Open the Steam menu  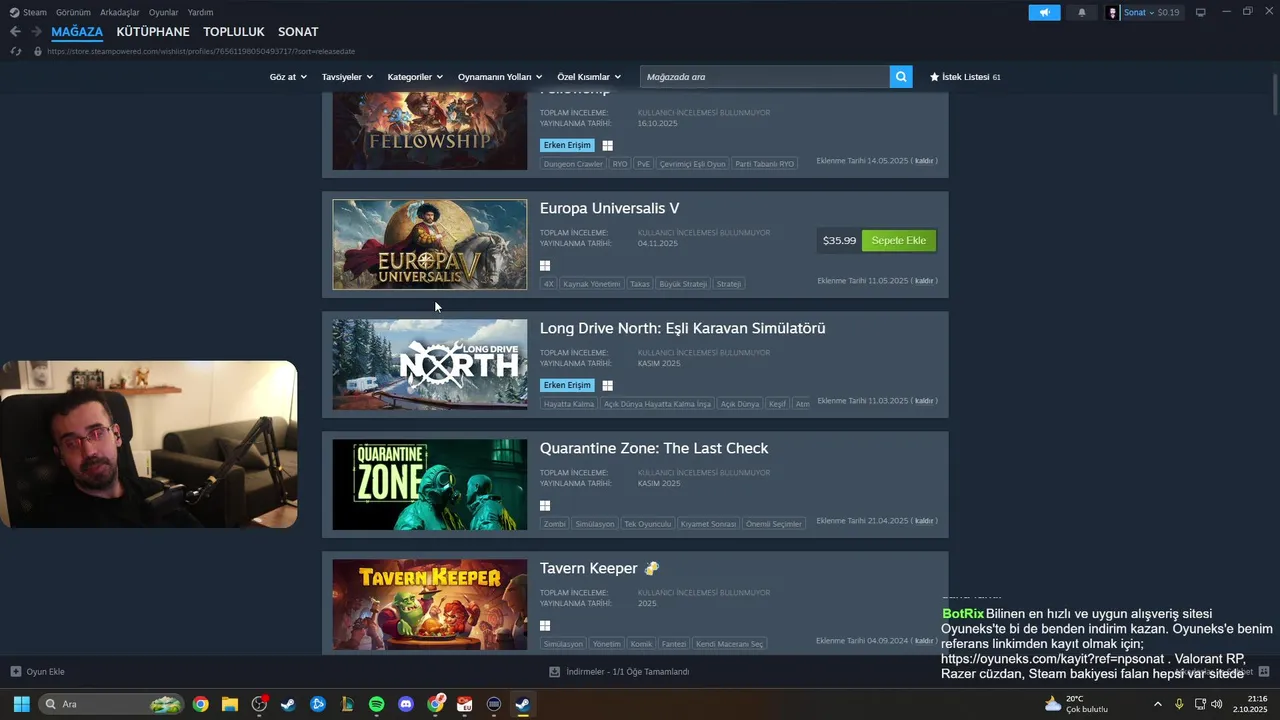click(x=35, y=12)
